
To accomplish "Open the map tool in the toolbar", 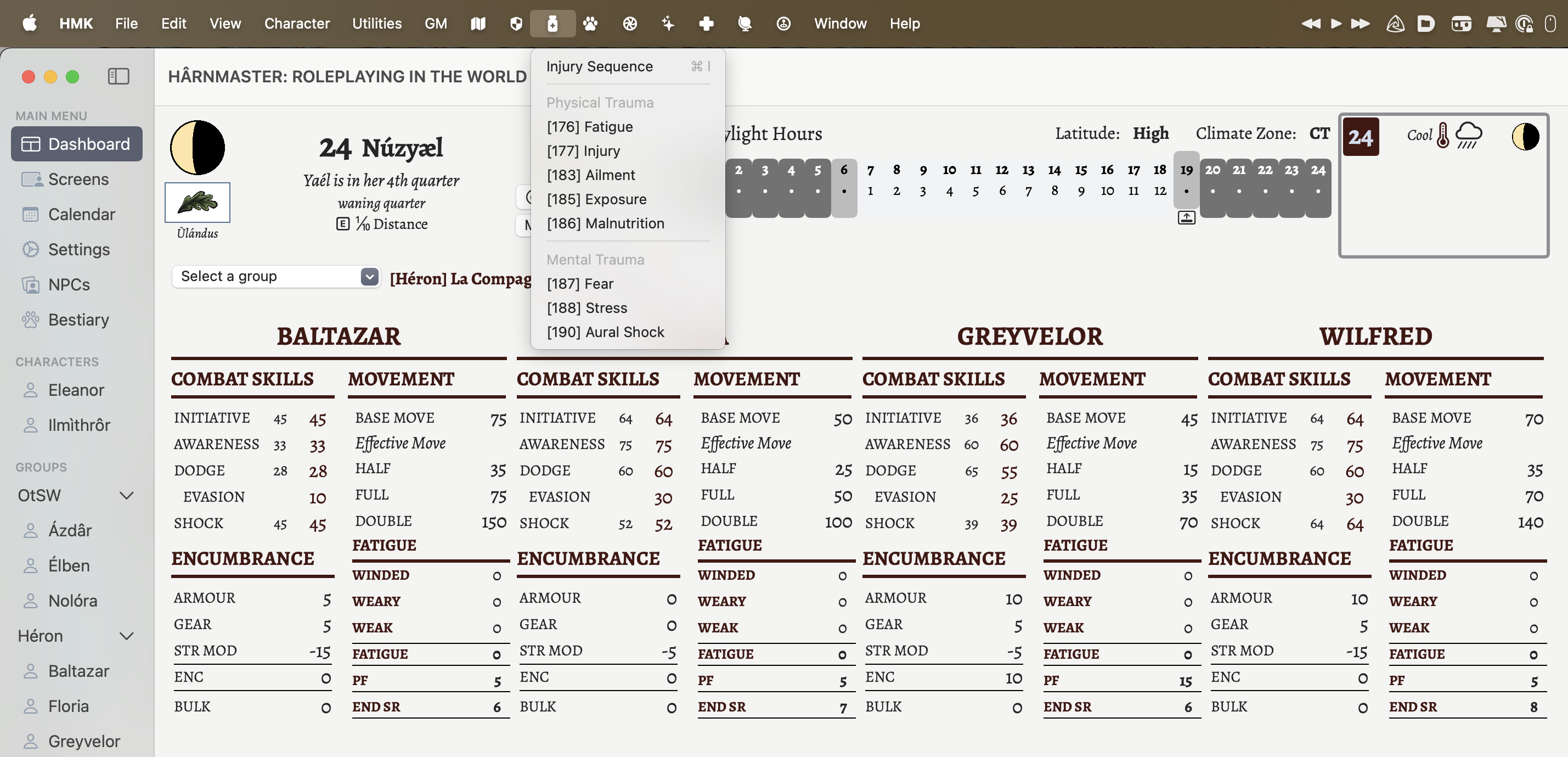I will [x=478, y=23].
